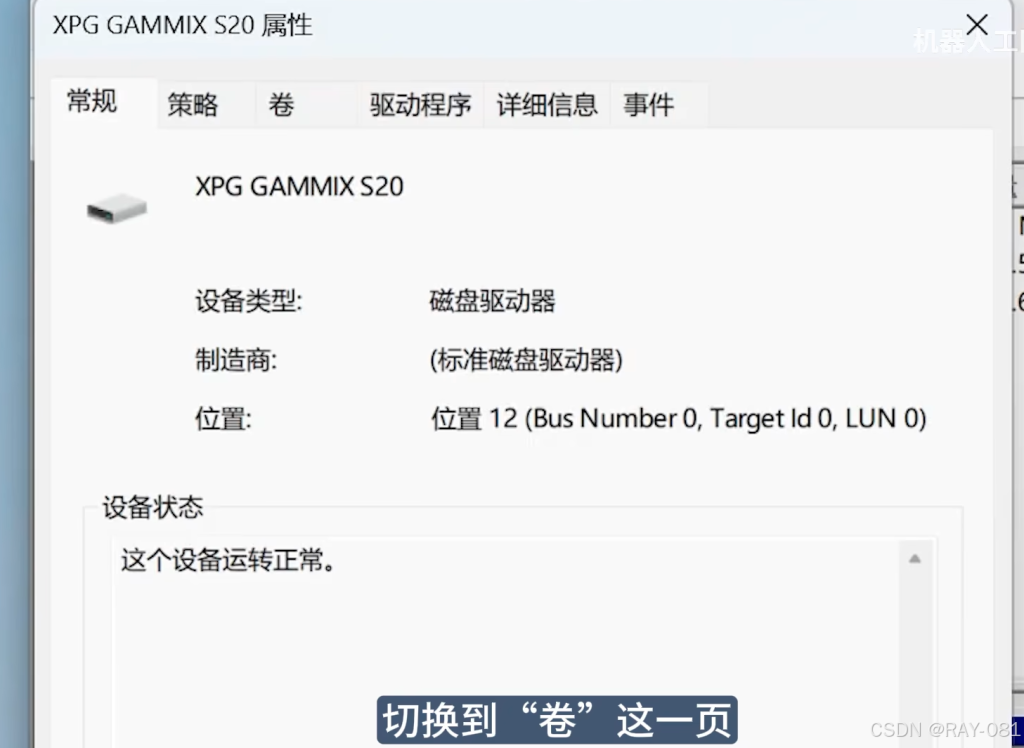This screenshot has height=748, width=1024.
Task: Click the 位置 12 Bus Number location value
Action: click(679, 419)
